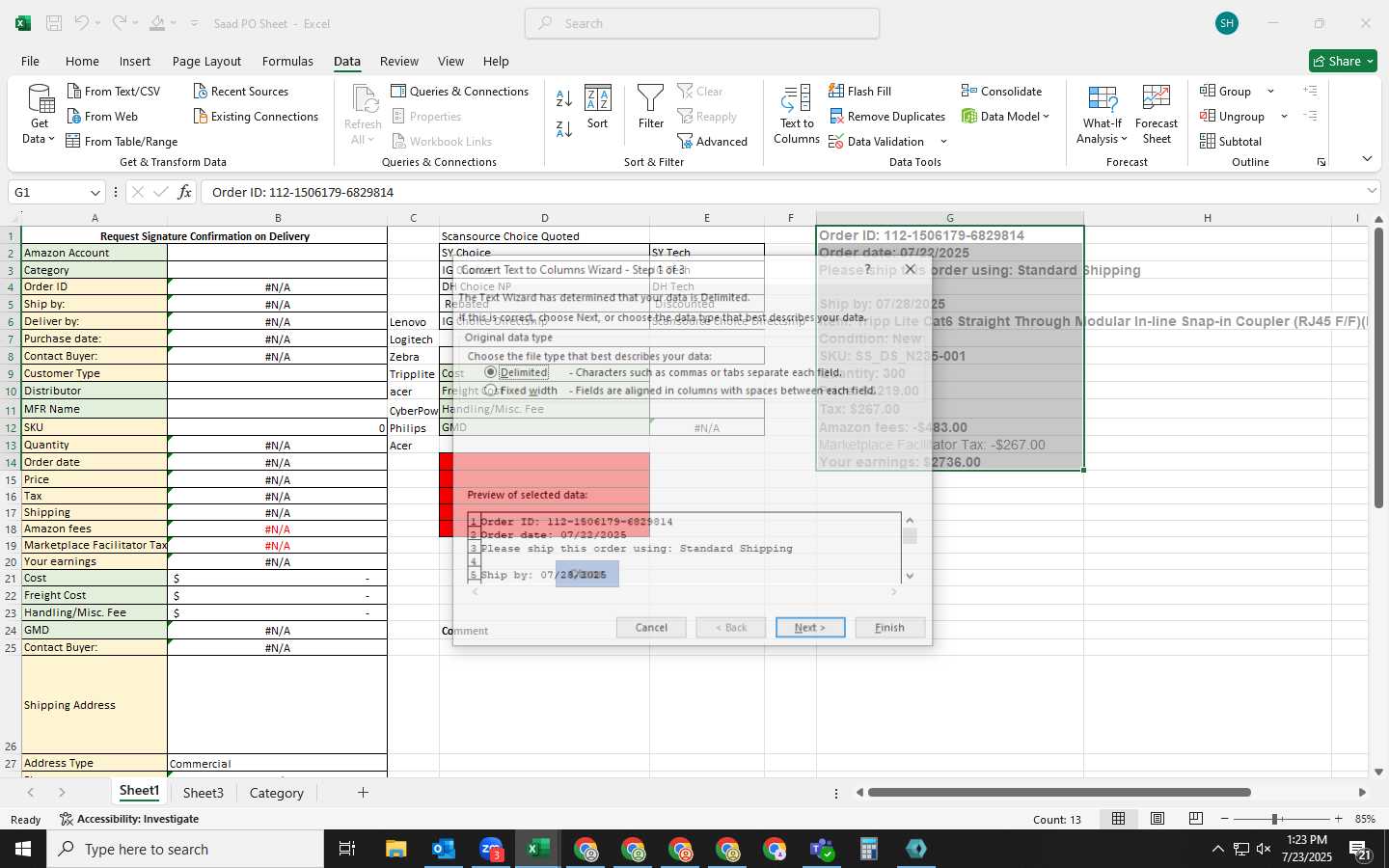
Task: Switch to Formulas tab
Action: (x=287, y=61)
